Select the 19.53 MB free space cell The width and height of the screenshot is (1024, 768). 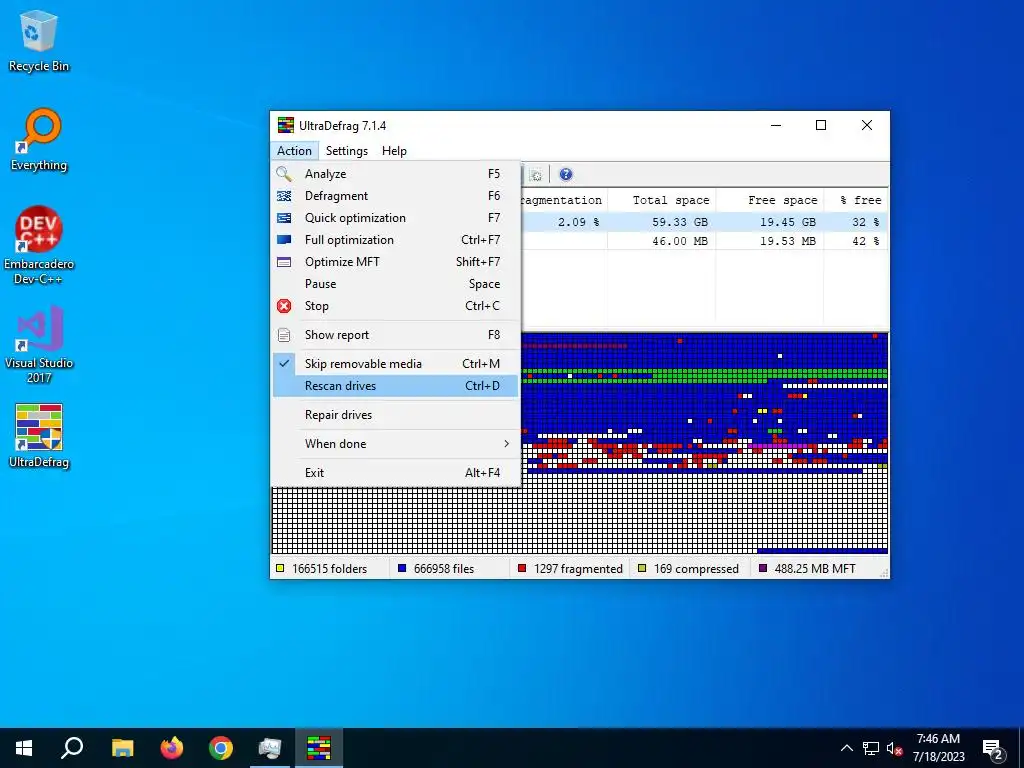click(788, 241)
